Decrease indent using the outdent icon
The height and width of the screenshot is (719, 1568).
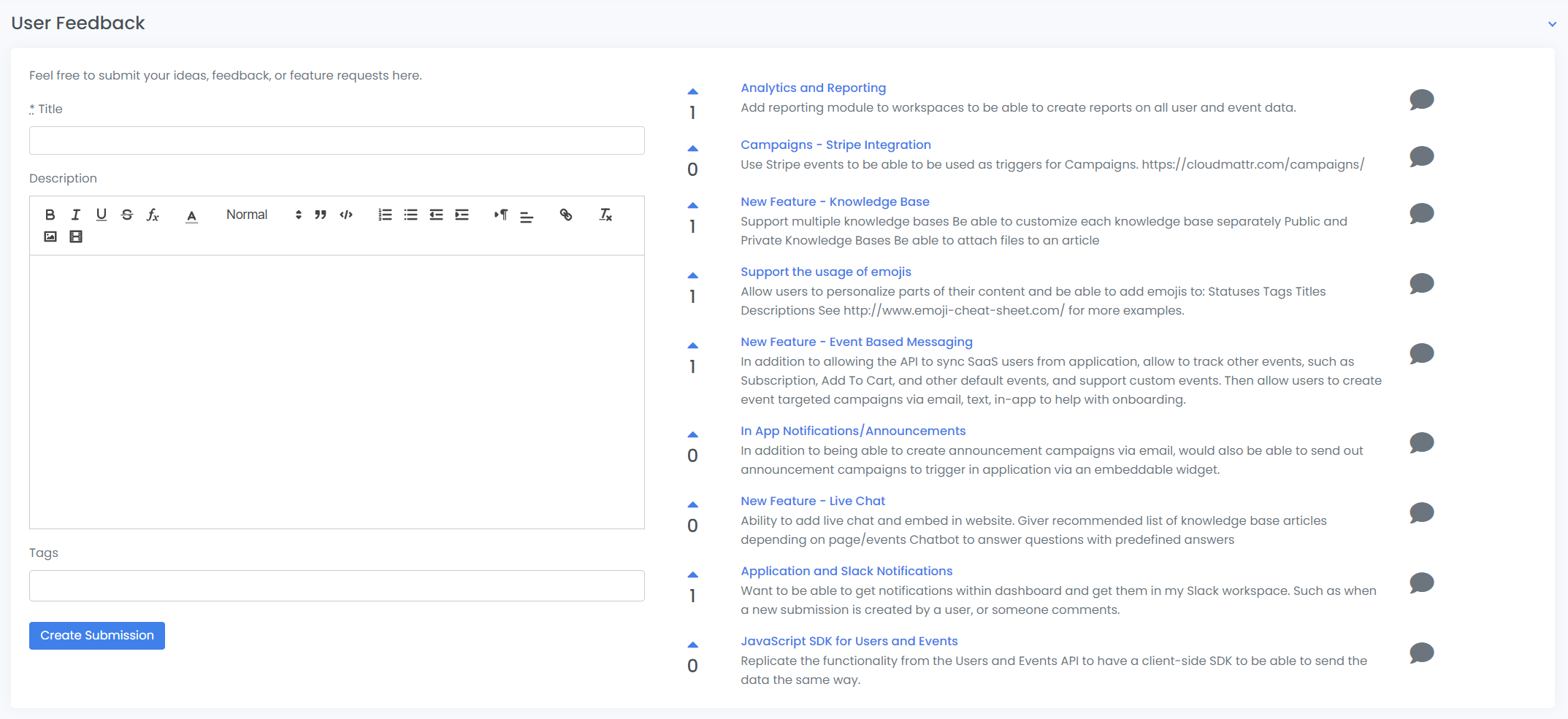436,215
